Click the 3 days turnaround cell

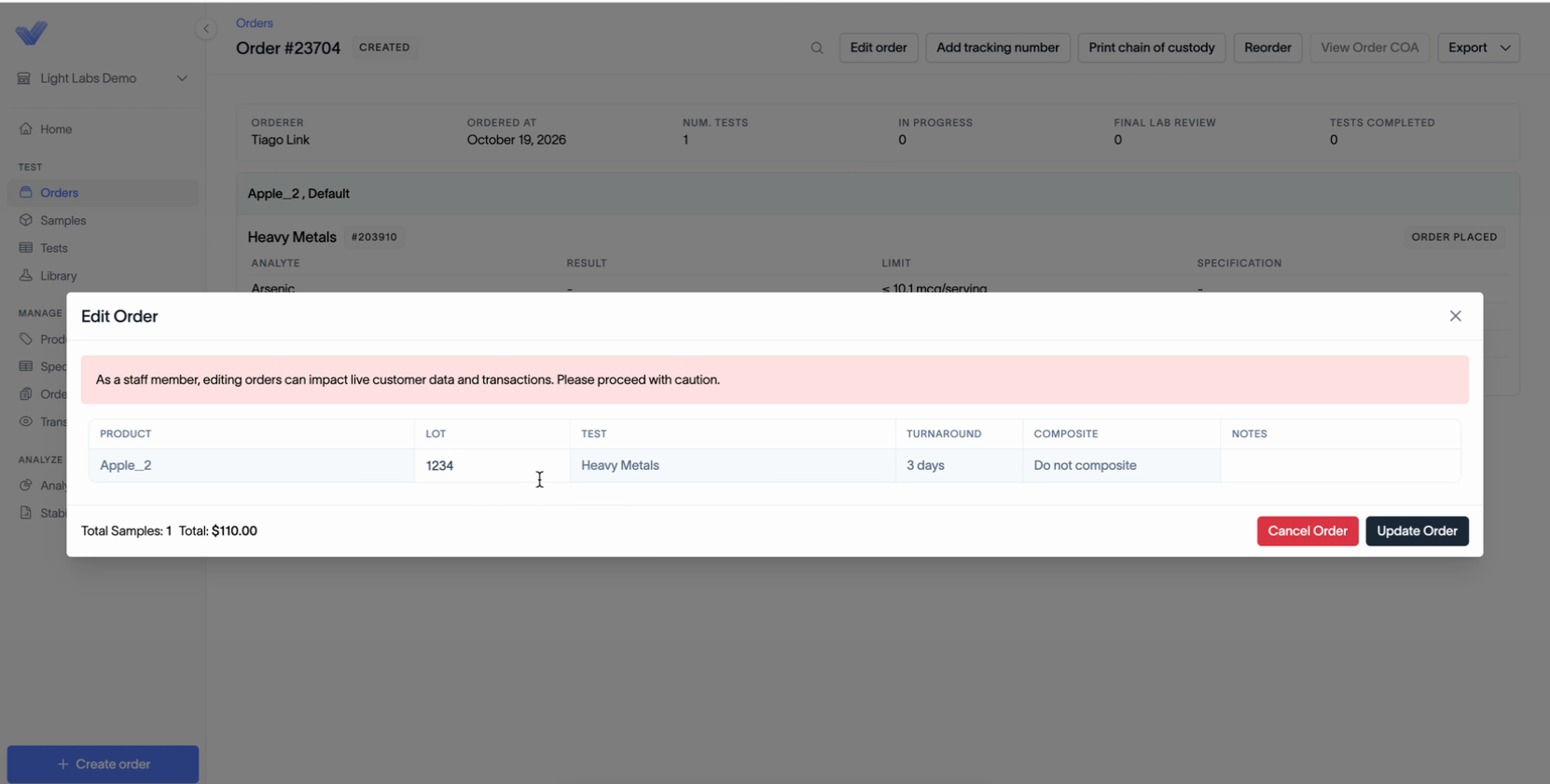click(x=959, y=465)
